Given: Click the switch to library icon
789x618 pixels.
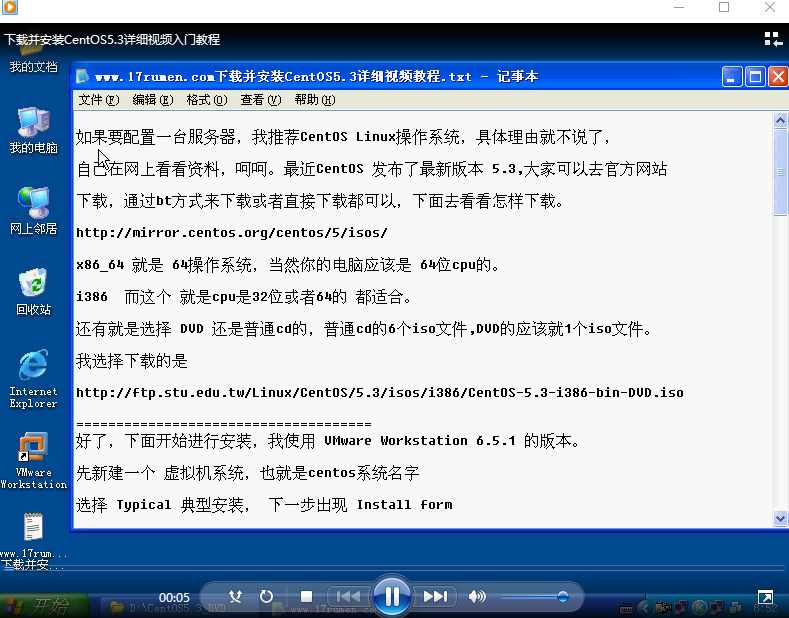Looking at the screenshot, I should [772, 39].
